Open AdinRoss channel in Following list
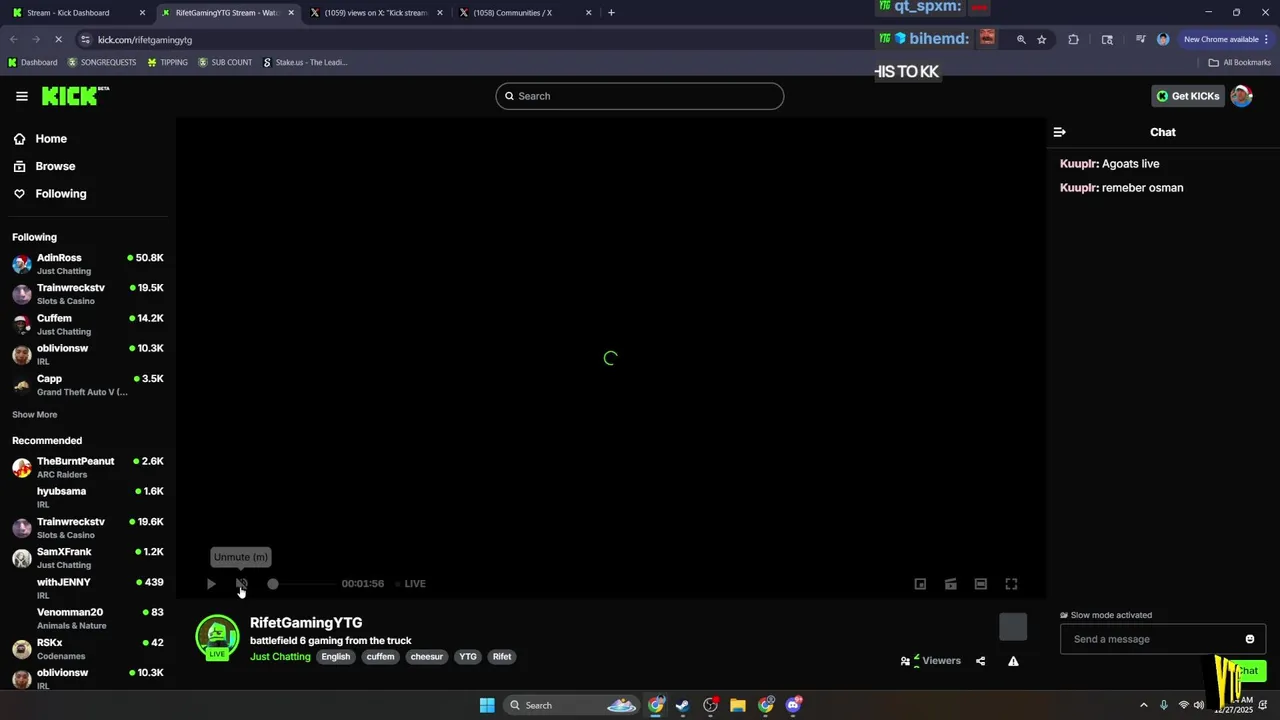This screenshot has width=1280, height=720. tap(88, 264)
